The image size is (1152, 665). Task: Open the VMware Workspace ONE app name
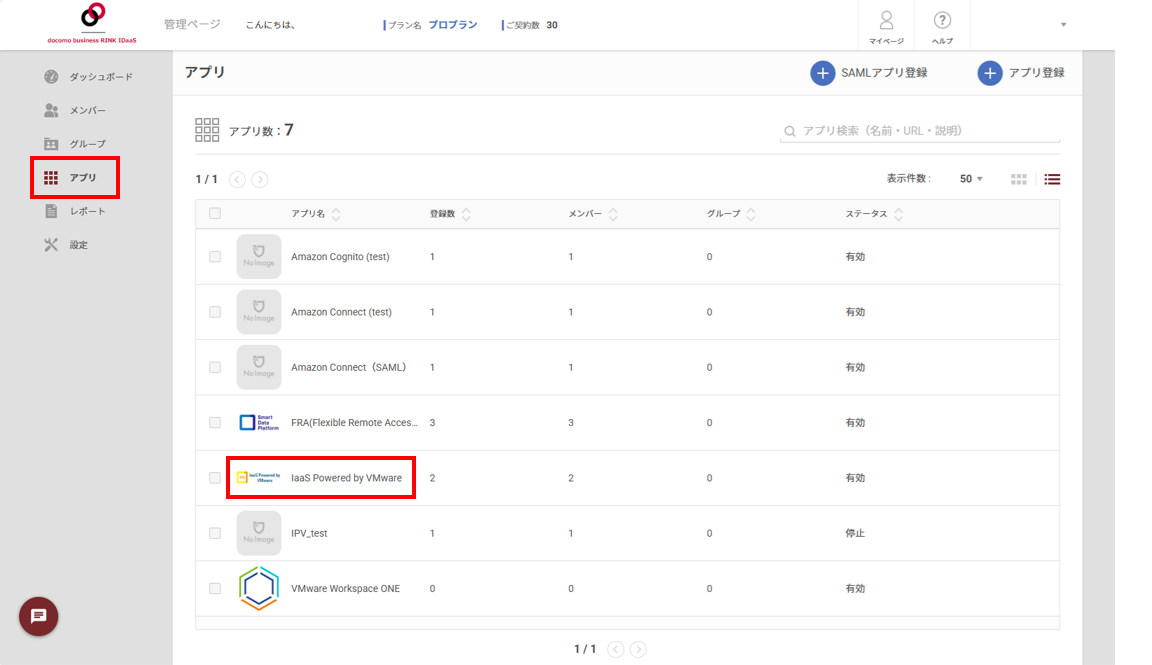[x=345, y=588]
